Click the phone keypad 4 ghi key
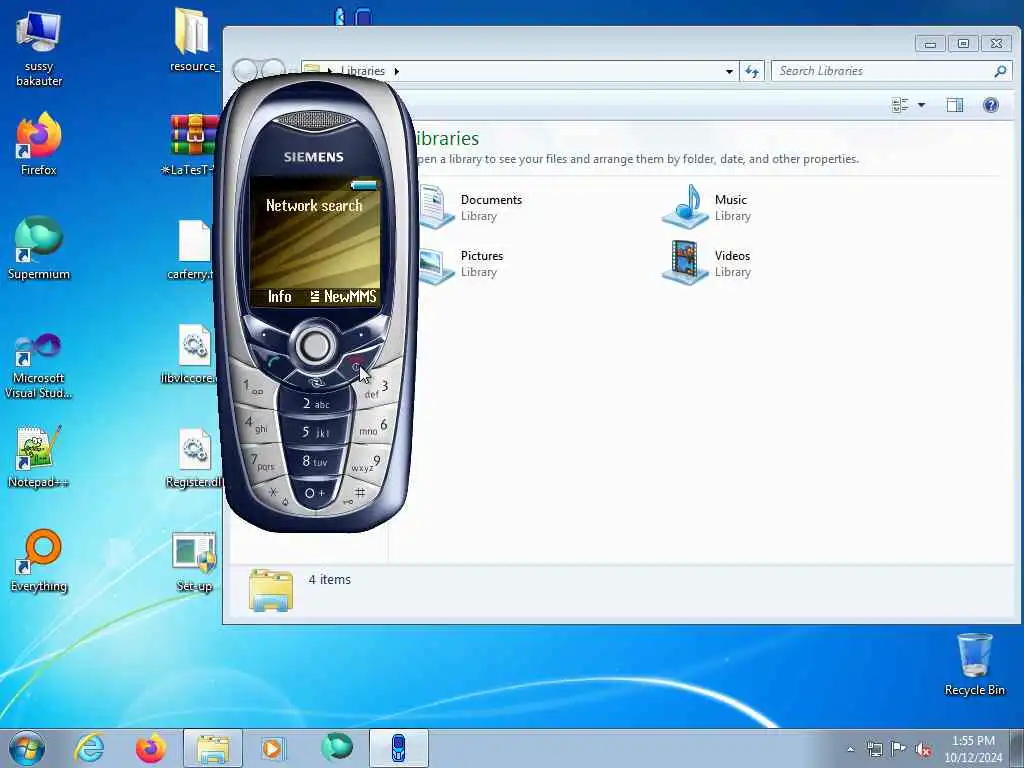Image resolution: width=1024 pixels, height=768 pixels. pyautogui.click(x=257, y=425)
